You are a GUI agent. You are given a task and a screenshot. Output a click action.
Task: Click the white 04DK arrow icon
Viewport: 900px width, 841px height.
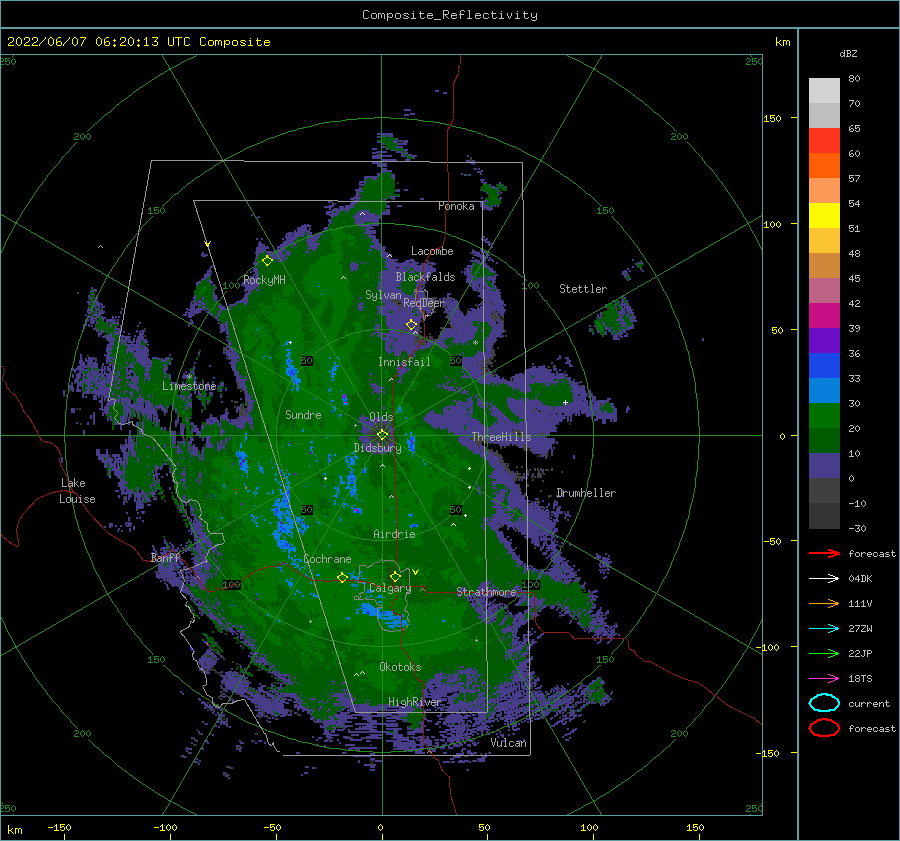point(824,578)
